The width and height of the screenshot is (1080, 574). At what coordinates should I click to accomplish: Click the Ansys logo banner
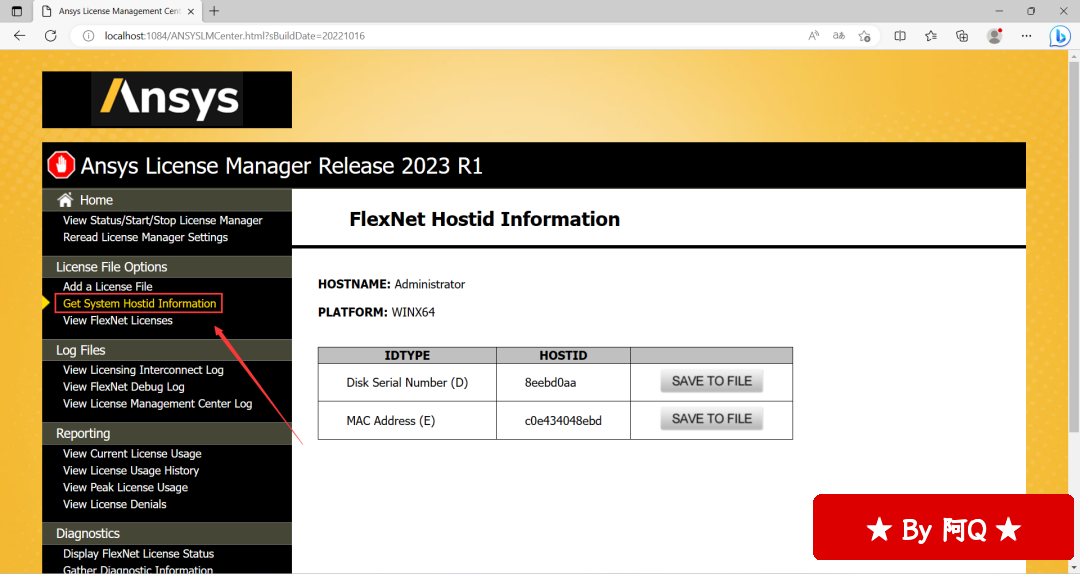pos(167,100)
